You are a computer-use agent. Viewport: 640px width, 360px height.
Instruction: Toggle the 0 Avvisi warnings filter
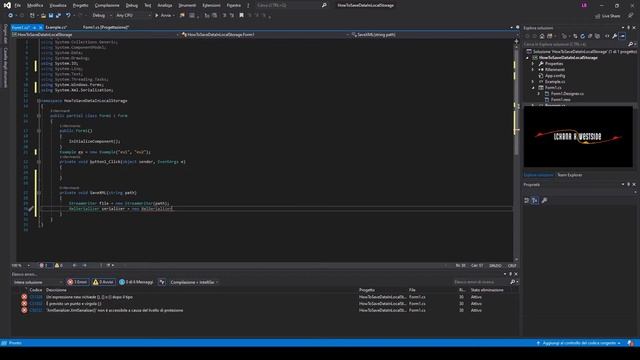pos(104,282)
